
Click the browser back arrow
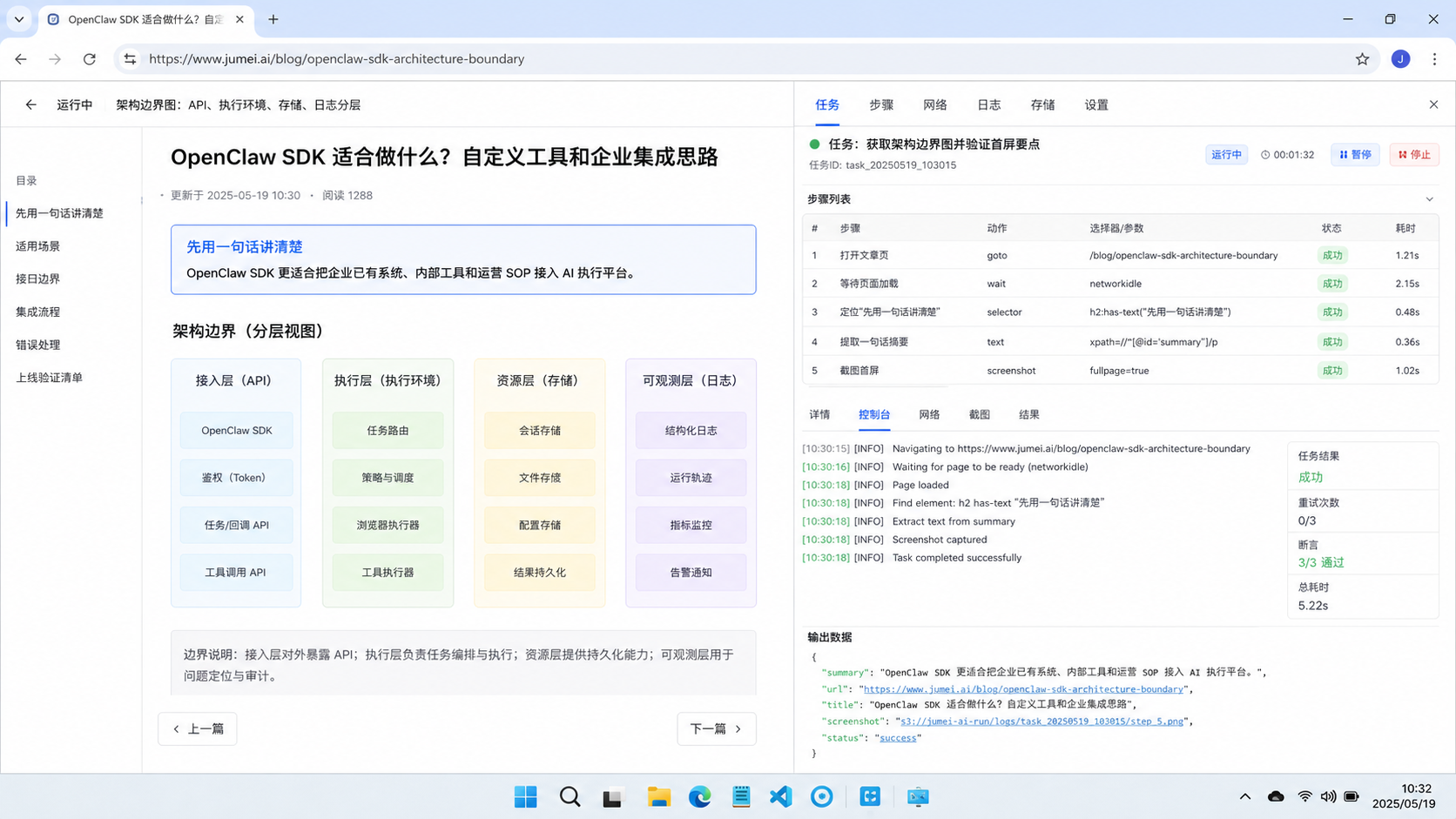point(21,59)
